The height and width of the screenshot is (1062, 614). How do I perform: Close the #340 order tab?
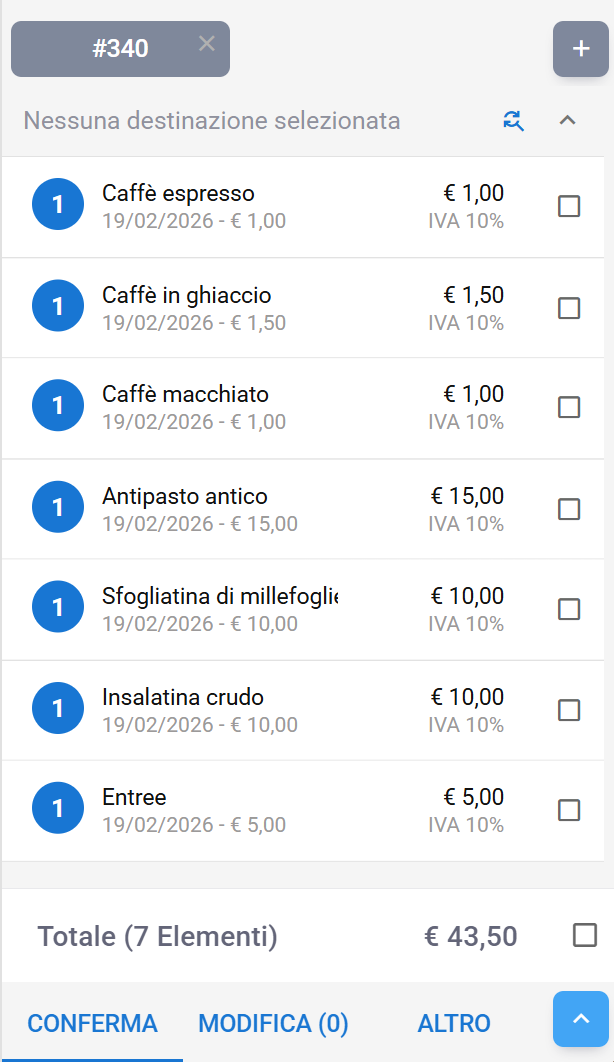206,43
